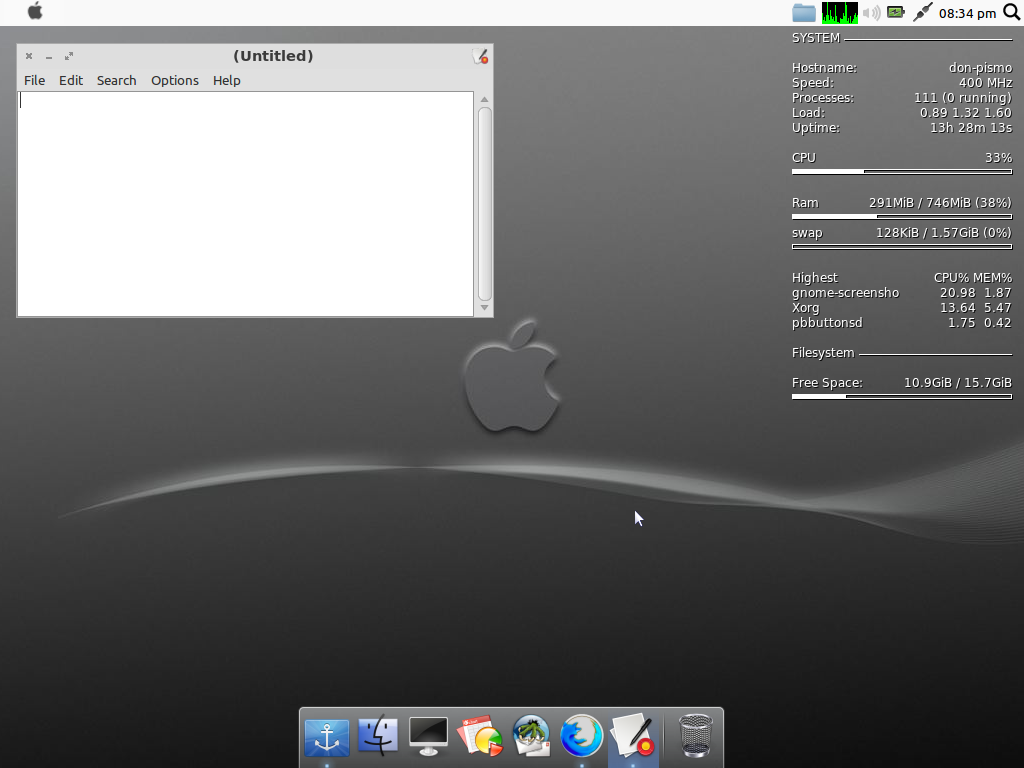
Task: Click the editor icon in the Untitled title bar
Action: (480, 57)
